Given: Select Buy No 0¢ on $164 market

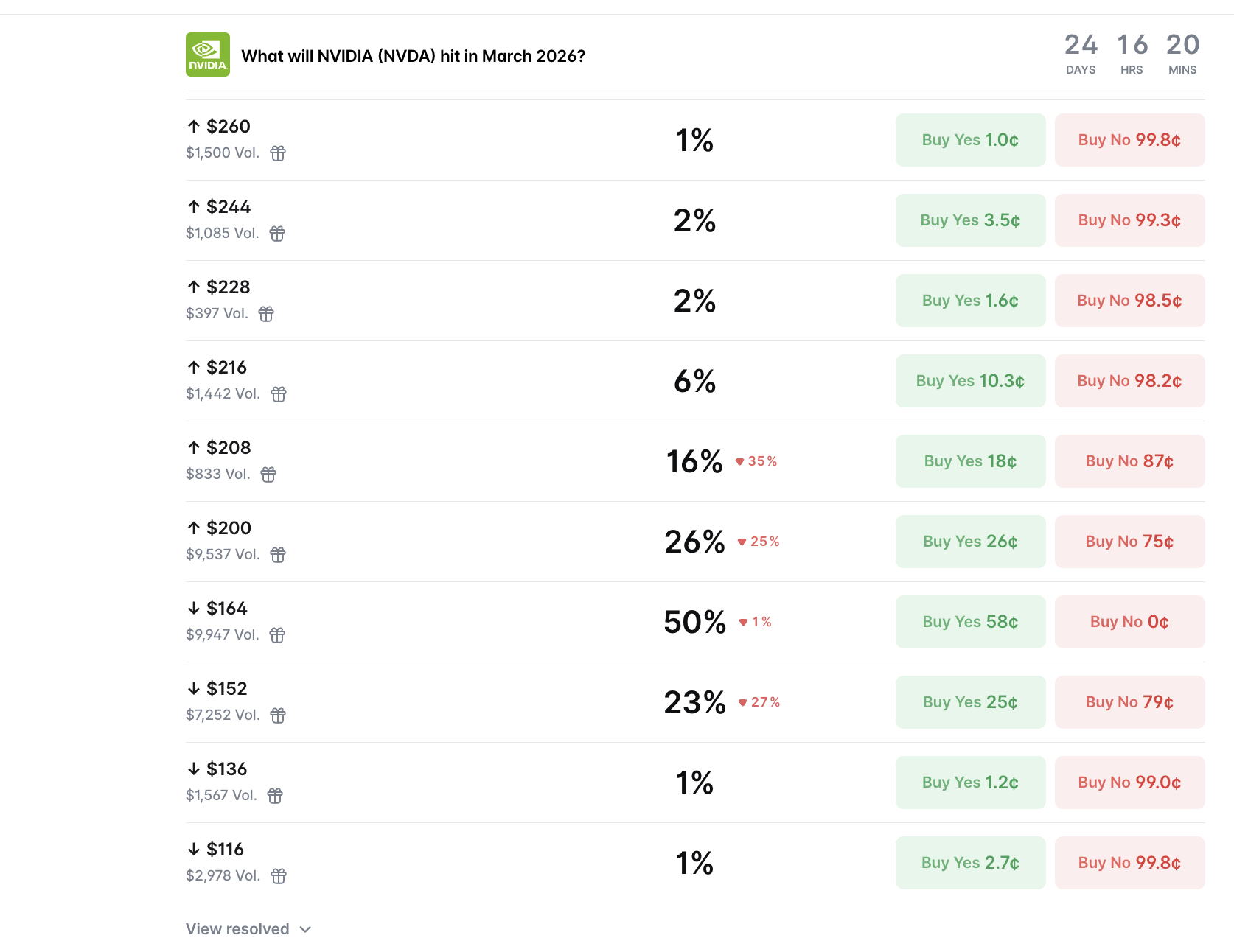Looking at the screenshot, I should tap(1129, 622).
